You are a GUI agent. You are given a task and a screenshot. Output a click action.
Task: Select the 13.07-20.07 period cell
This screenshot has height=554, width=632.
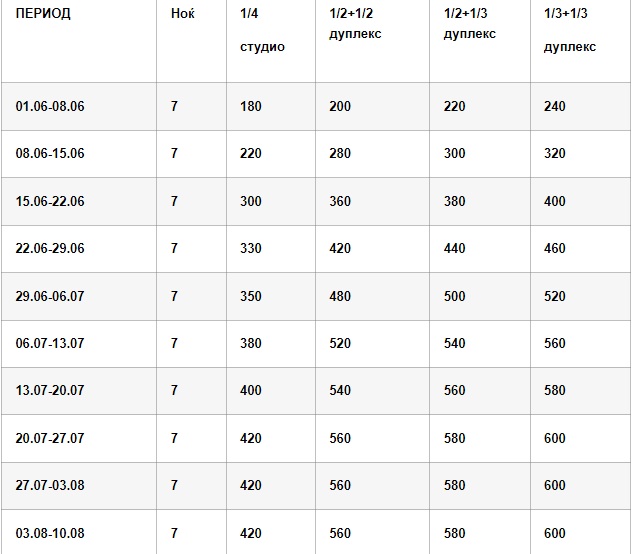[x=50, y=391]
